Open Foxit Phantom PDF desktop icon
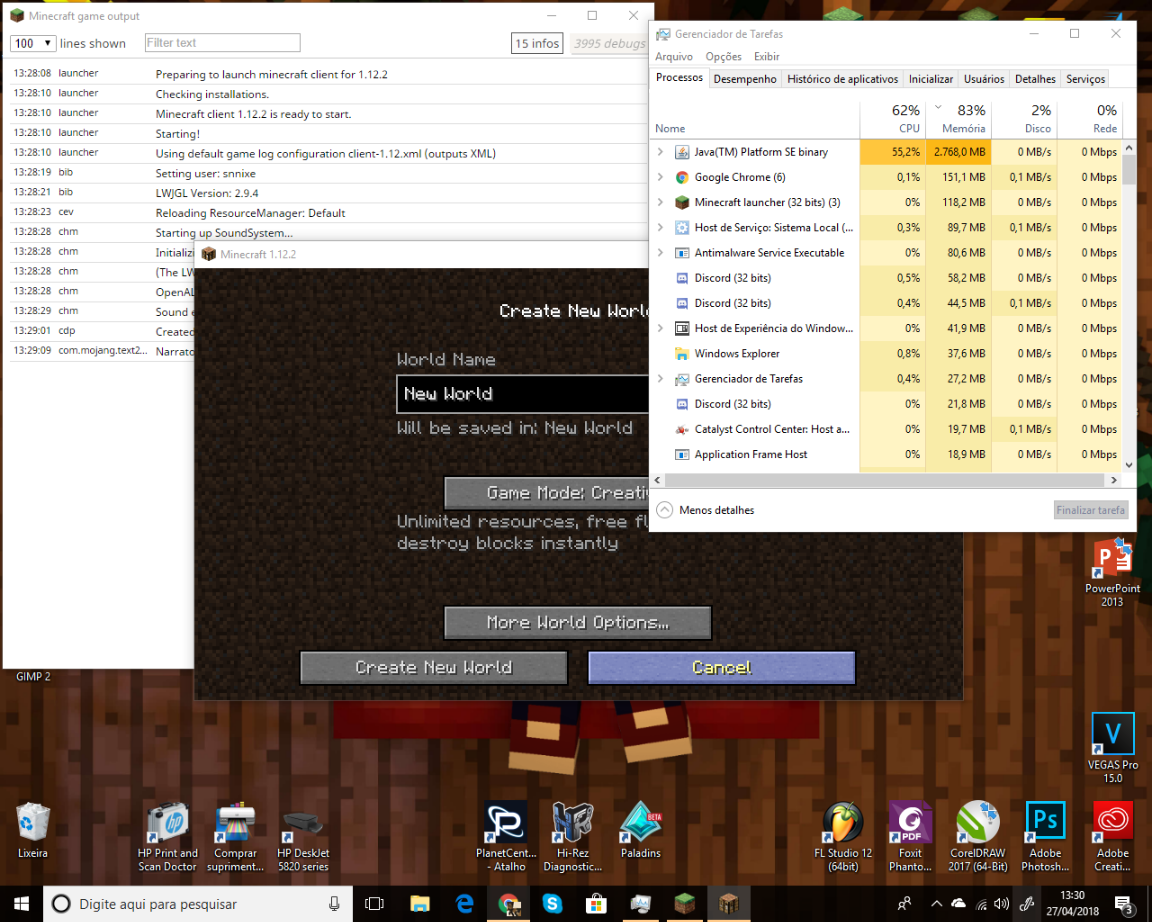Viewport: 1152px width, 922px height. pos(910,837)
